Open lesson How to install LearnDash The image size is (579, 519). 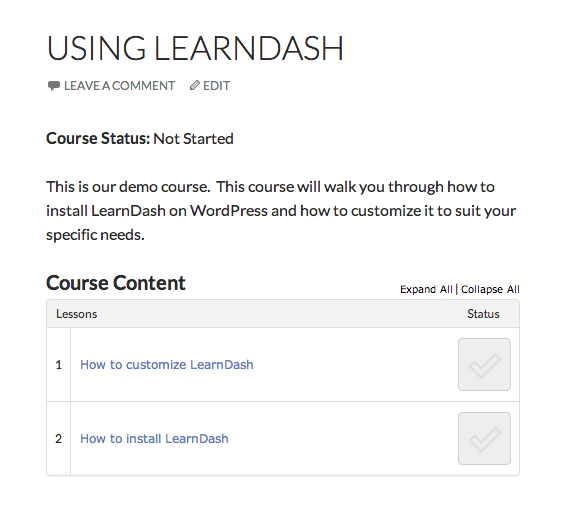point(154,439)
